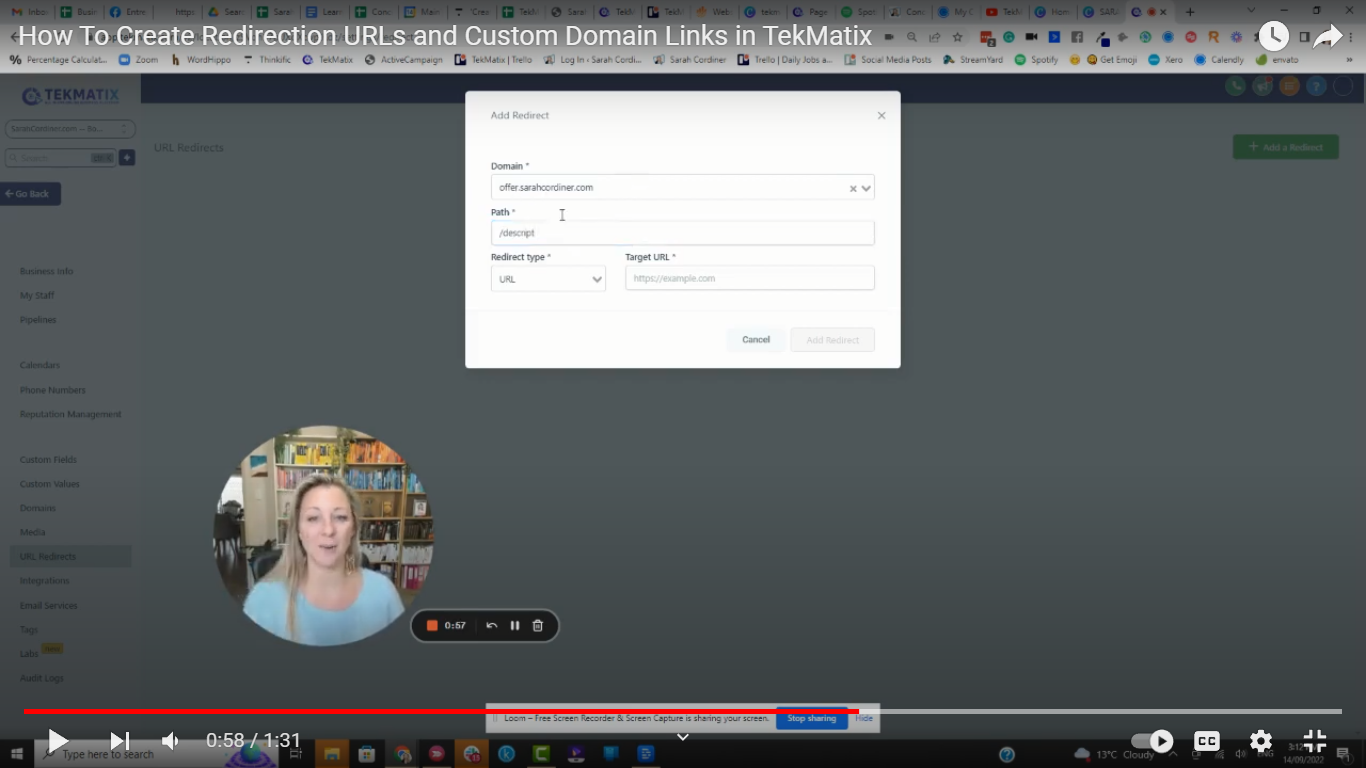
Task: Open the Zoom bookmark
Action: 138,60
